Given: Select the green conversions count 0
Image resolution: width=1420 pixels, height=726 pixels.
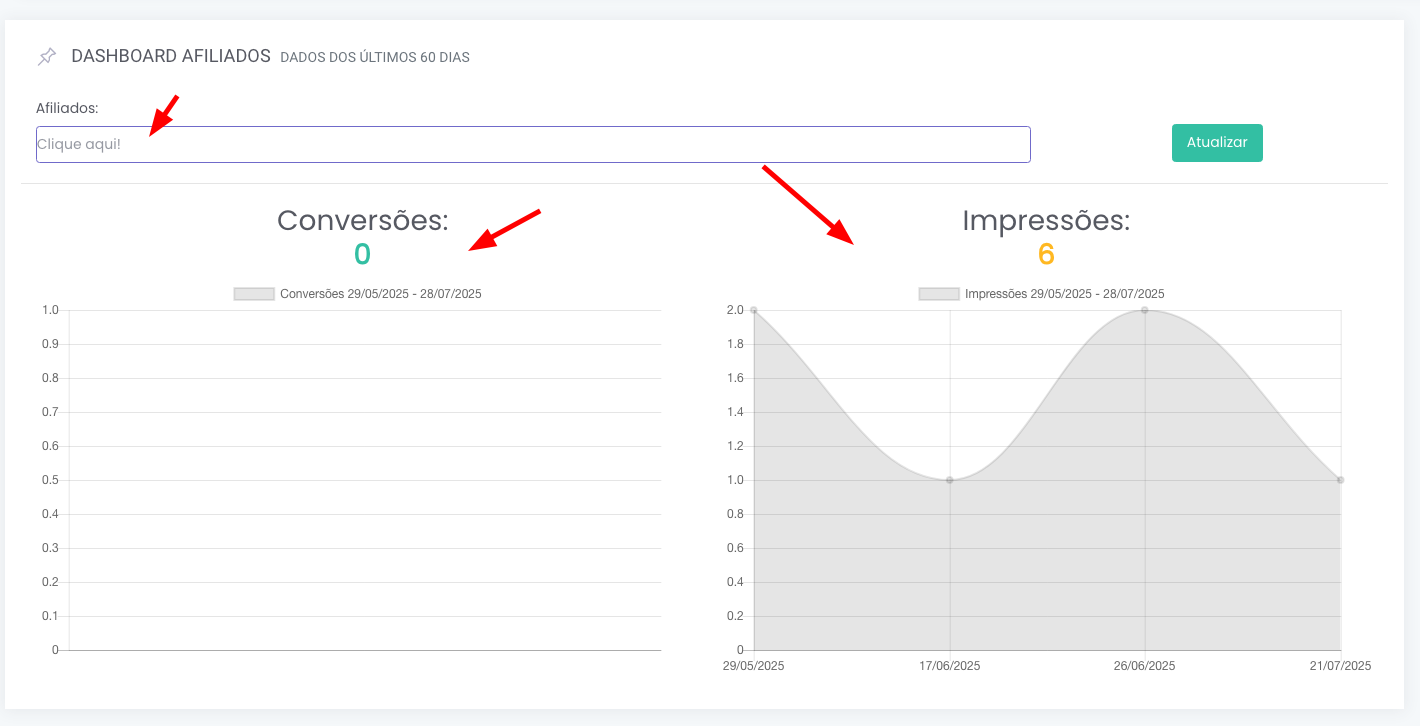Looking at the screenshot, I should [362, 255].
